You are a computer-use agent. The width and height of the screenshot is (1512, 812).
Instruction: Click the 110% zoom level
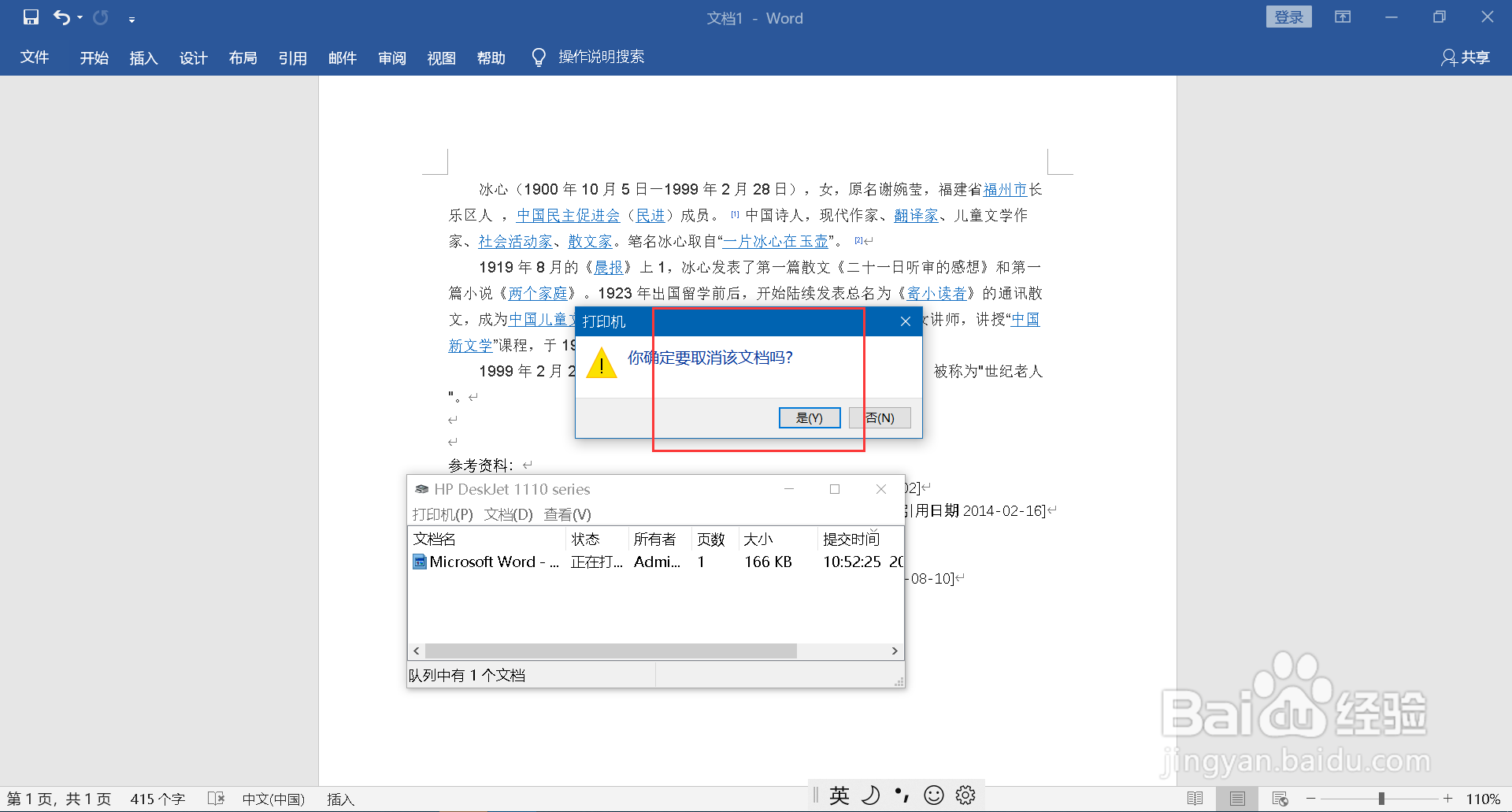[1483, 799]
